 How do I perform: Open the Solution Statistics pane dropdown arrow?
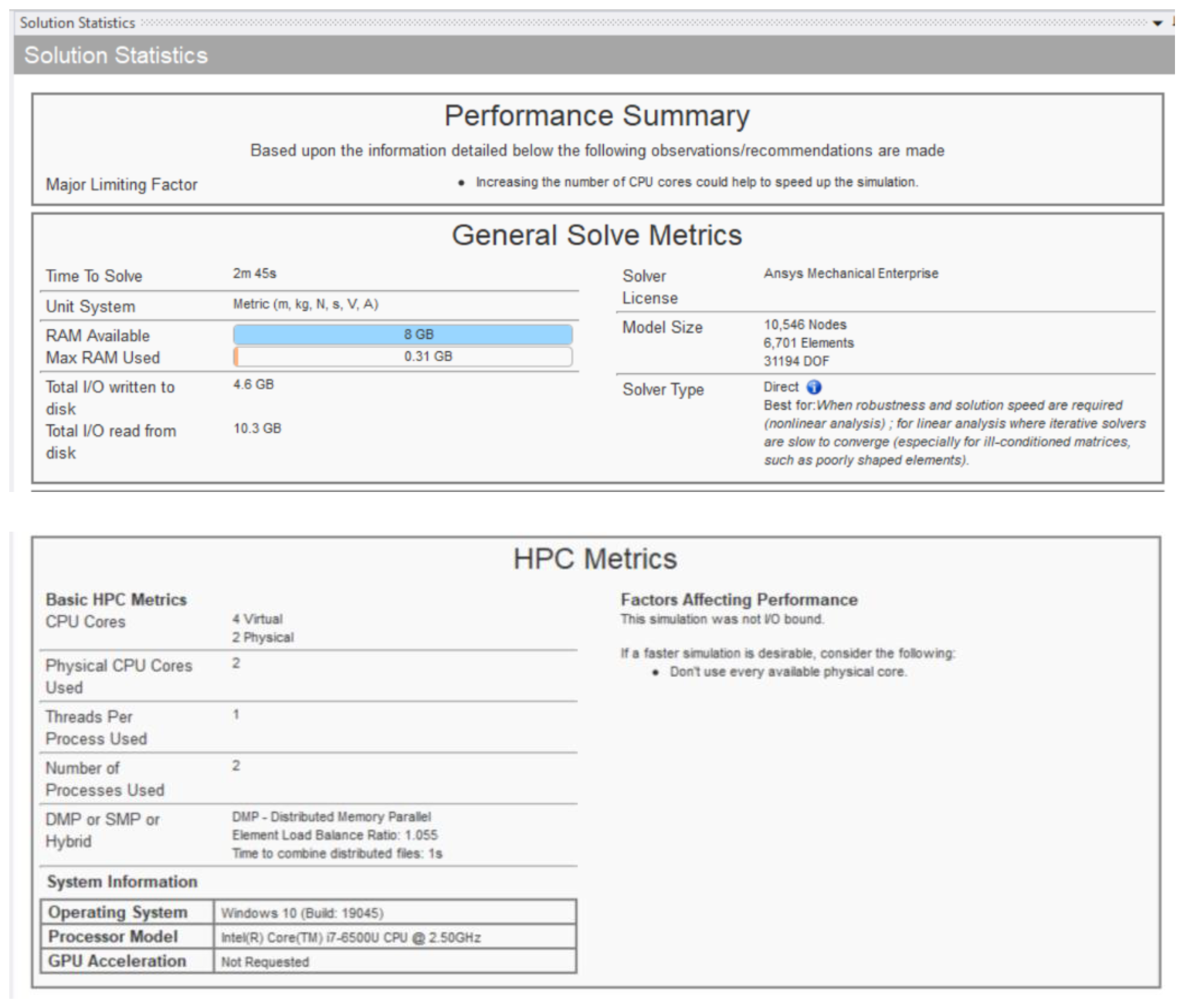coord(1157,23)
